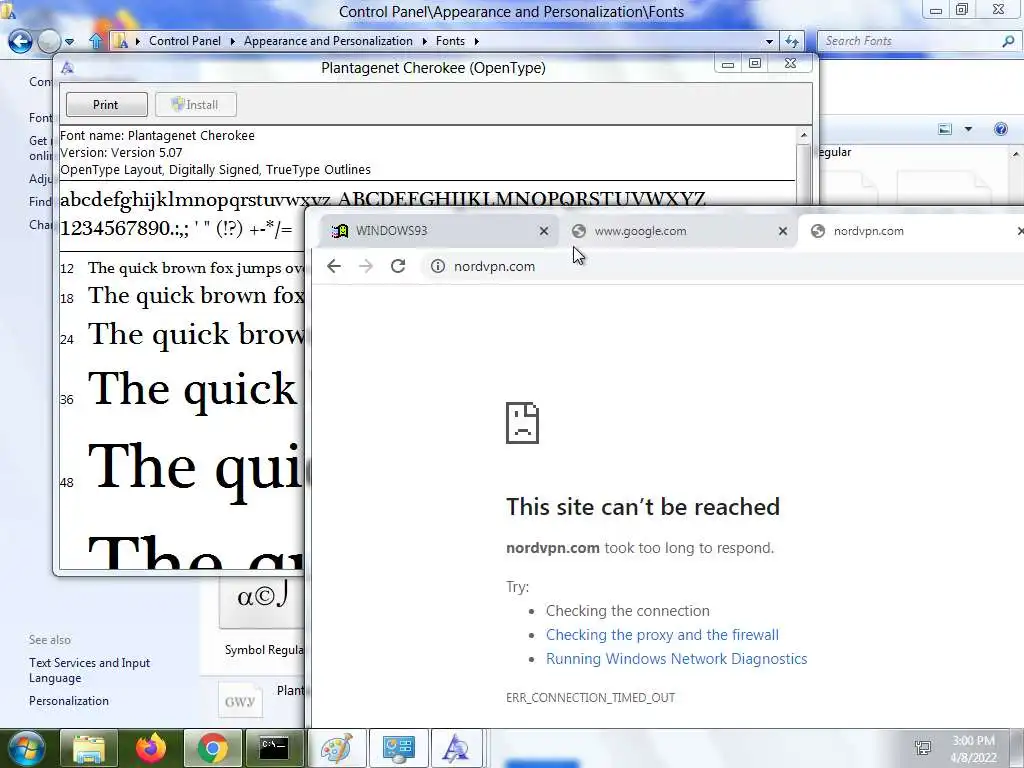1024x768 pixels.
Task: View site information icon beside nordvpn.com
Action: point(438,266)
